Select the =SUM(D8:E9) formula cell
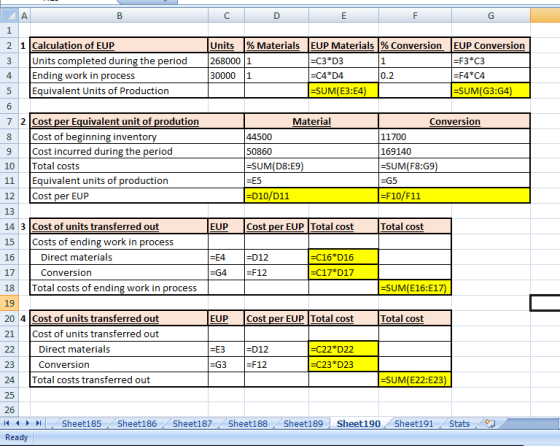Screen dimensions: 560x446 coord(311,166)
